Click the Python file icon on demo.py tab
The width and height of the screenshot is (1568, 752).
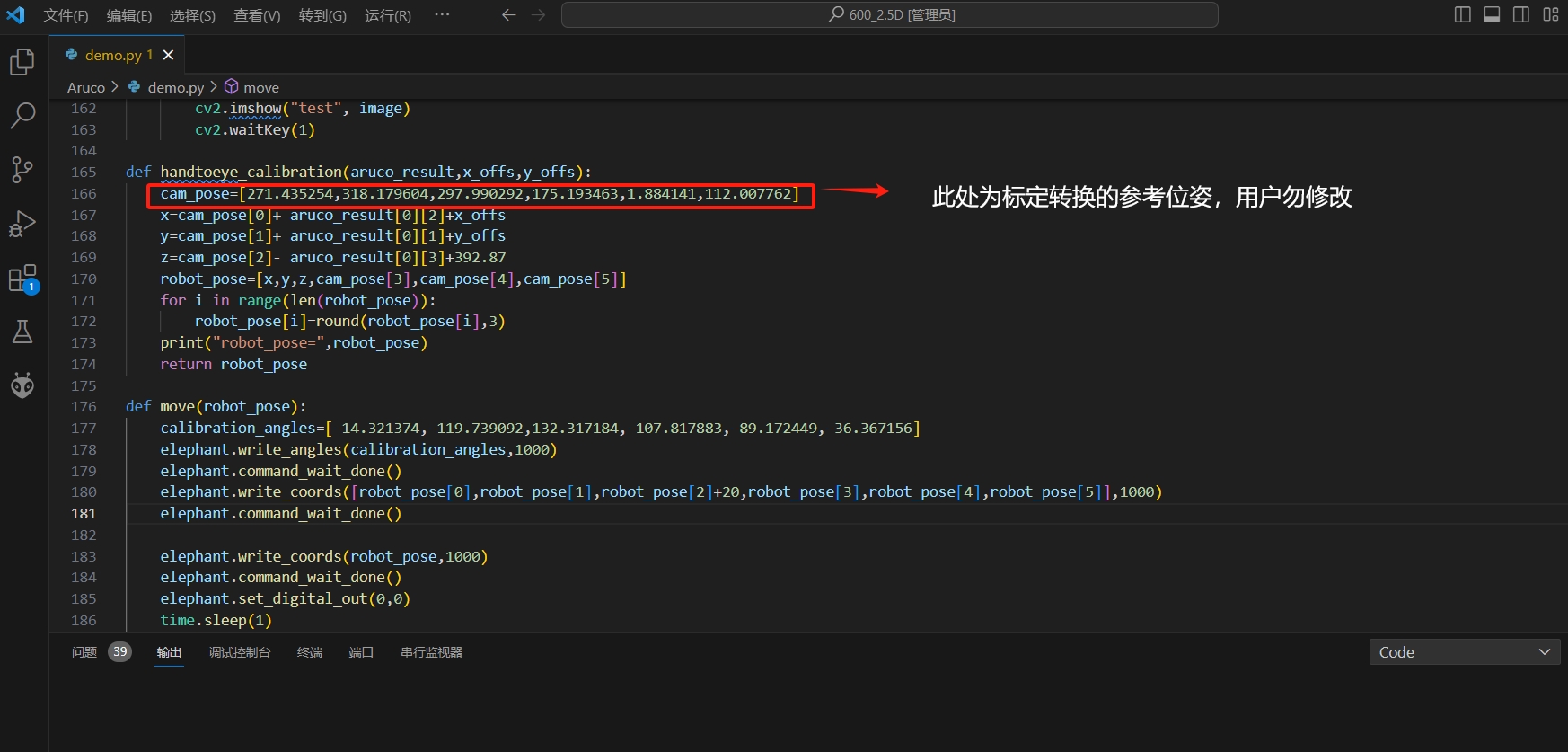pyautogui.click(x=72, y=55)
